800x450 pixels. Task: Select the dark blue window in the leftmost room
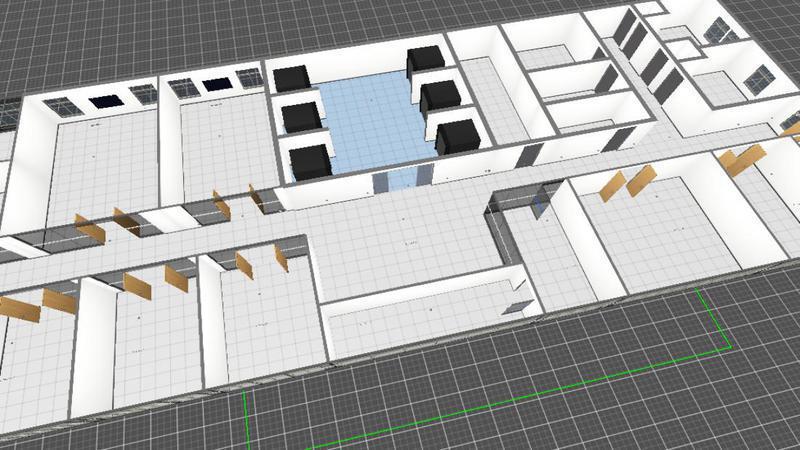[104, 100]
